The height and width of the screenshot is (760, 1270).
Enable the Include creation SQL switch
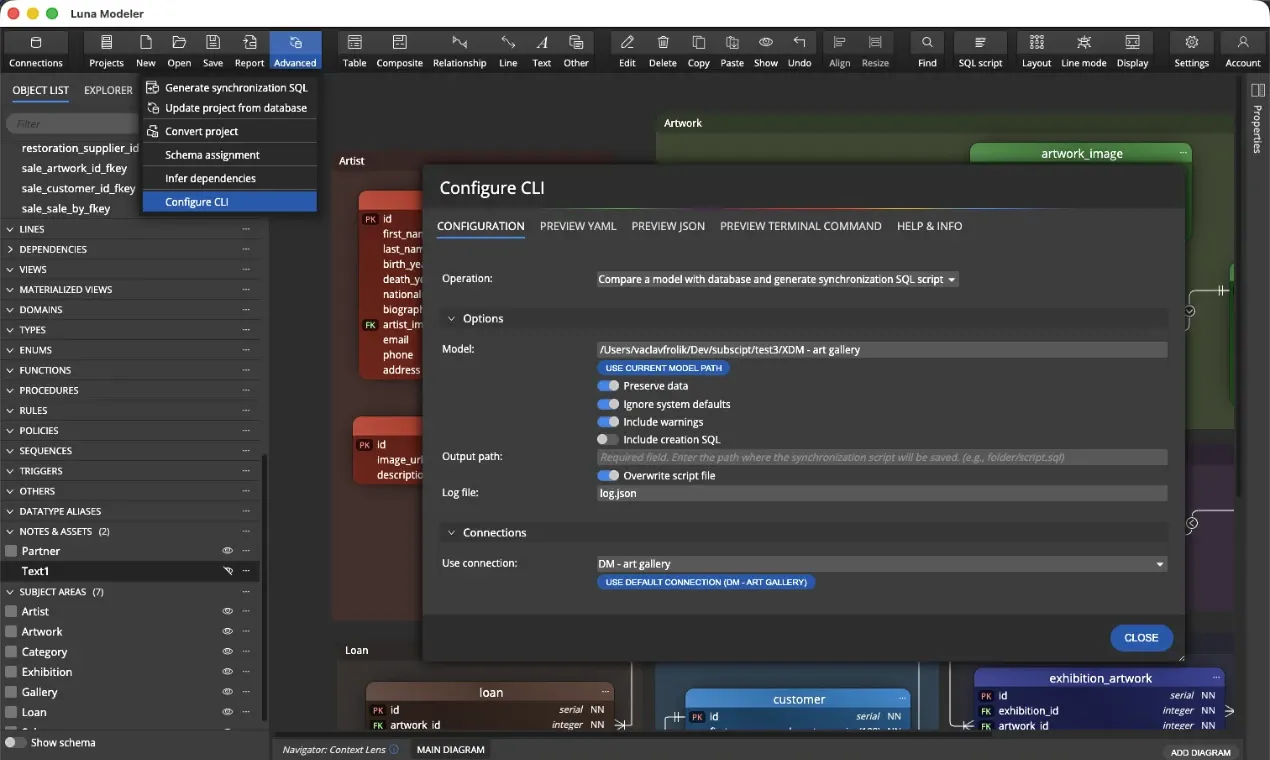click(608, 439)
